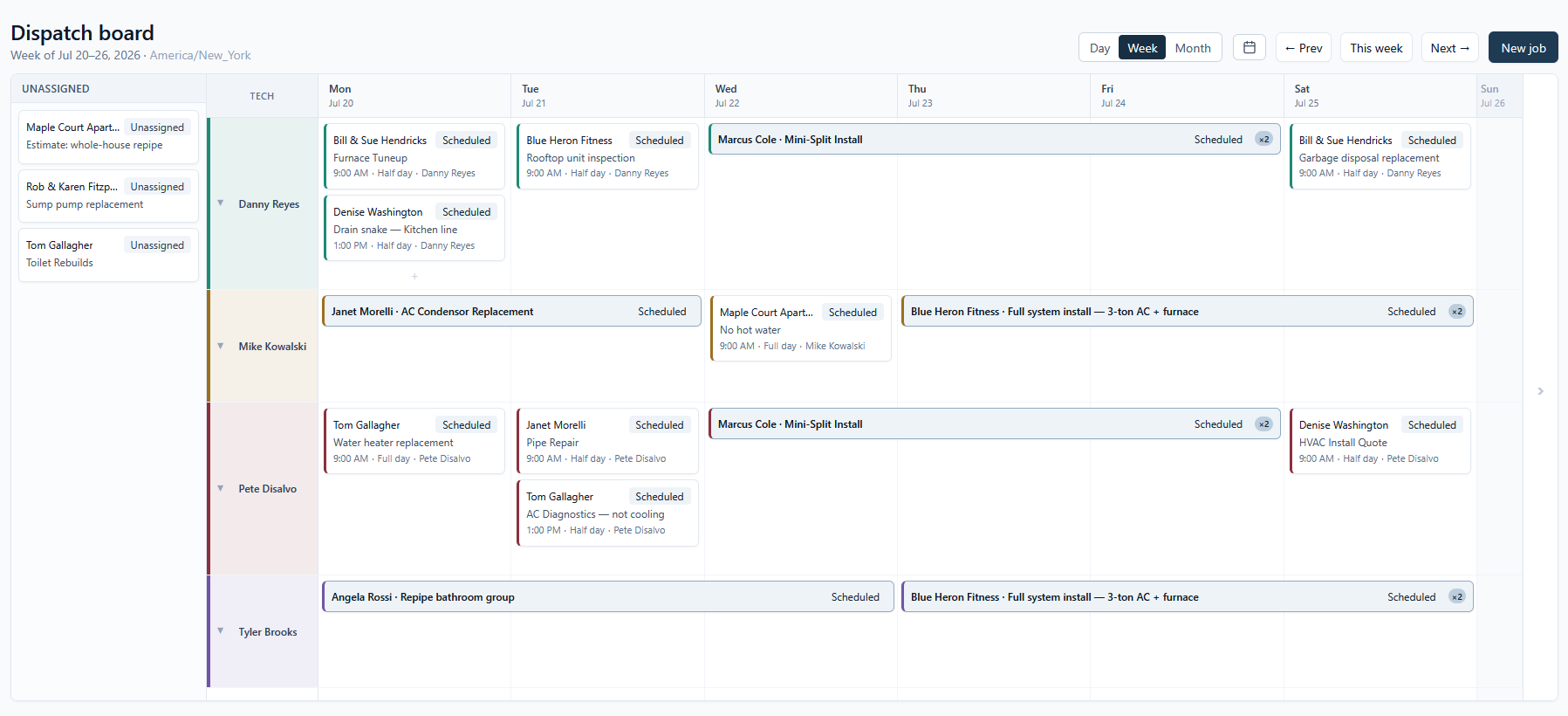Collapse the Mike Kowalski row
This screenshot has height=716, width=1568.
220,346
